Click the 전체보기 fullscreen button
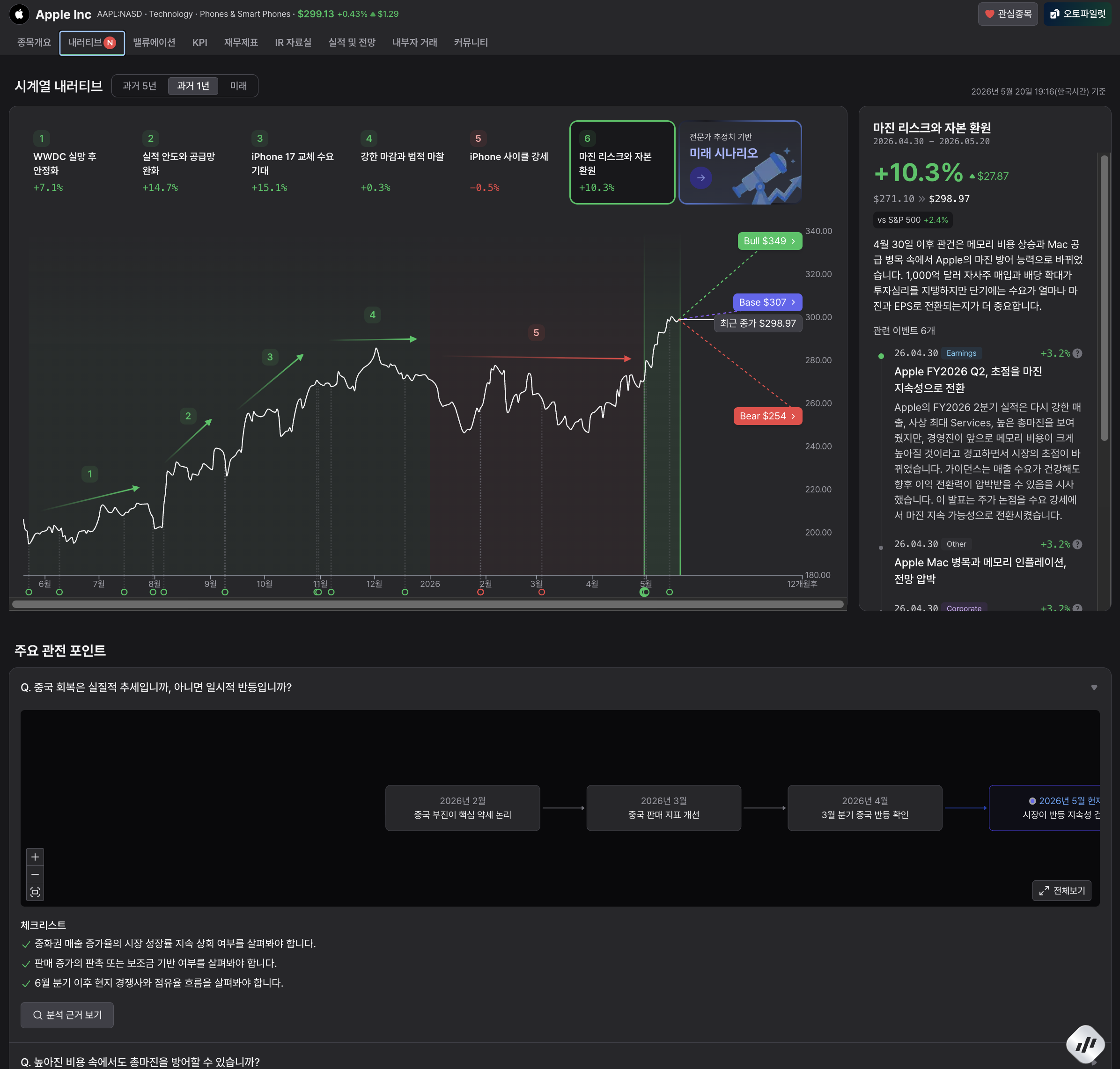The image size is (1120, 1069). tap(1062, 891)
